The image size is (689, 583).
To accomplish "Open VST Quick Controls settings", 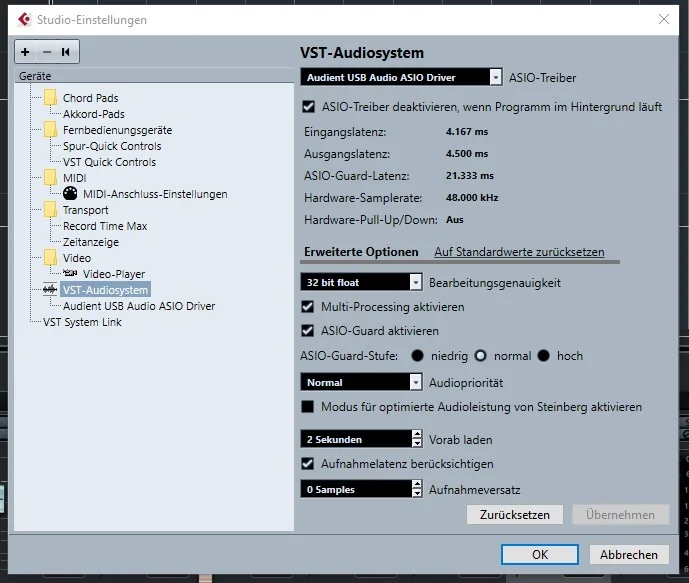I will pyautogui.click(x=109, y=162).
